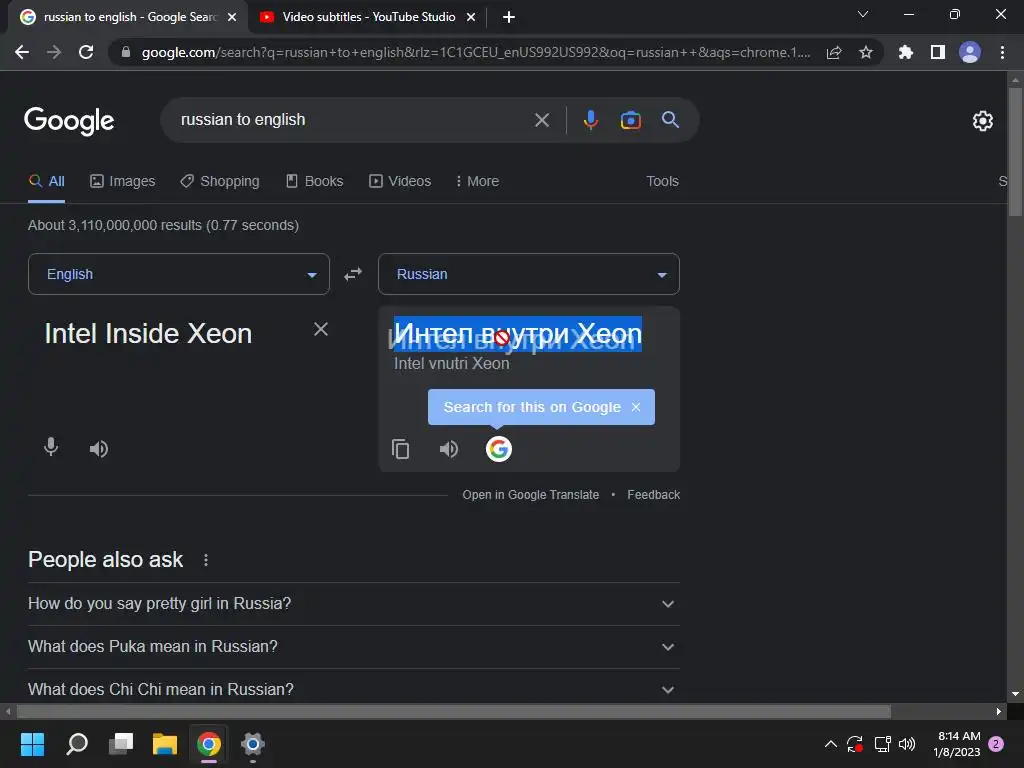Select the All results tab
Screen dimensions: 1024x768
pos(46,181)
